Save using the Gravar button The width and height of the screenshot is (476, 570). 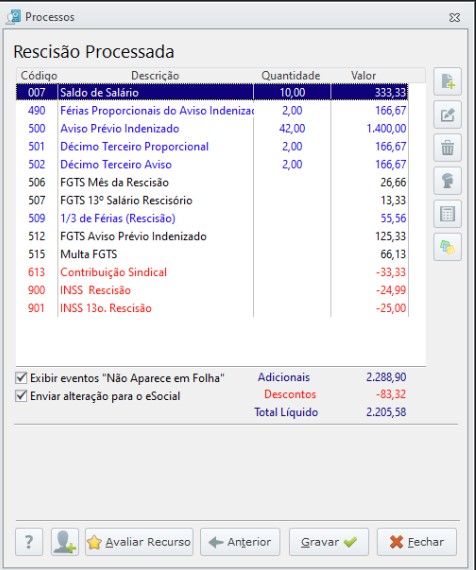pyautogui.click(x=329, y=542)
